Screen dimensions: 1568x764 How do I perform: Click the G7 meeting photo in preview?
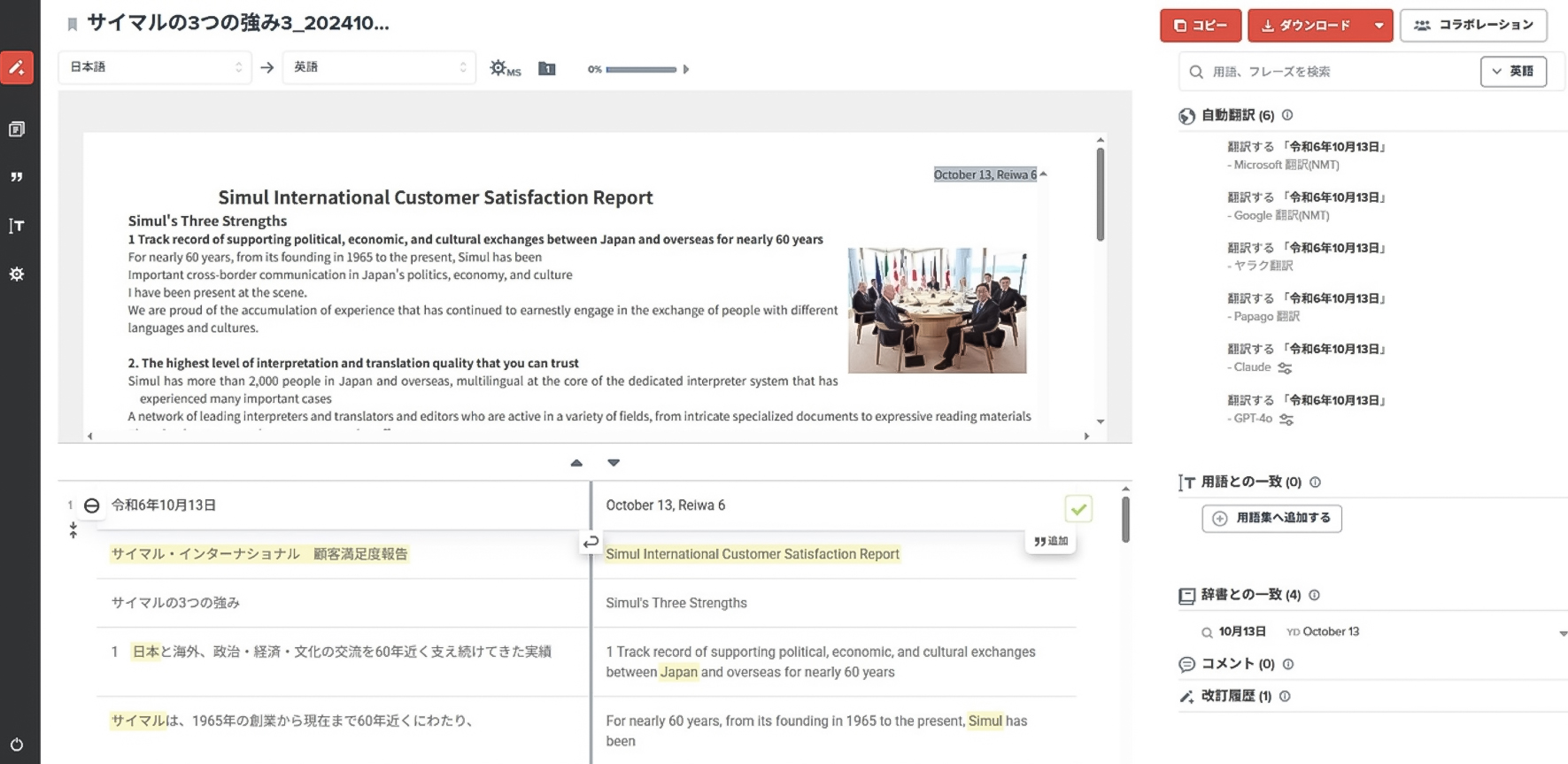[x=937, y=310]
